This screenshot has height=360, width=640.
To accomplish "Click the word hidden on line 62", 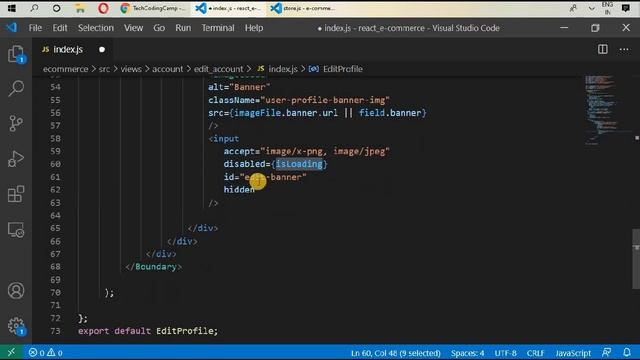I will coord(239,189).
